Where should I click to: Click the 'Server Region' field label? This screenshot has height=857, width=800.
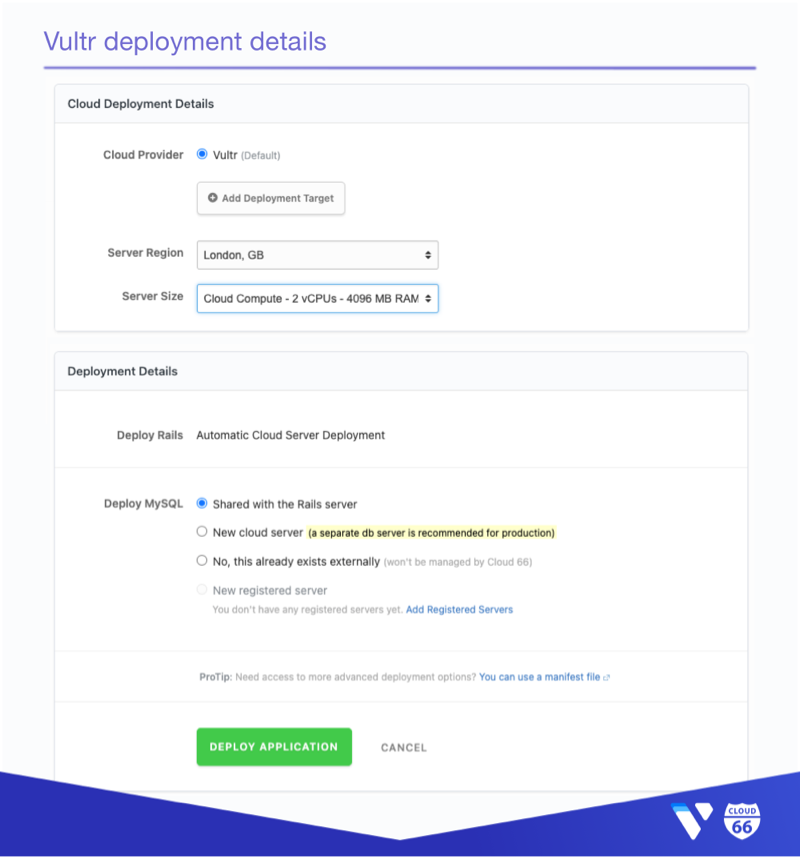pyautogui.click(x=145, y=253)
